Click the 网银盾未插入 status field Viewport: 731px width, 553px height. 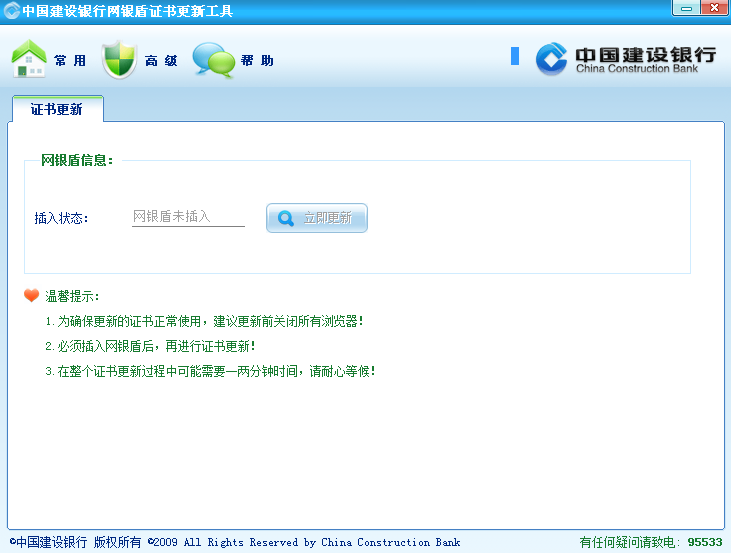pos(188,216)
